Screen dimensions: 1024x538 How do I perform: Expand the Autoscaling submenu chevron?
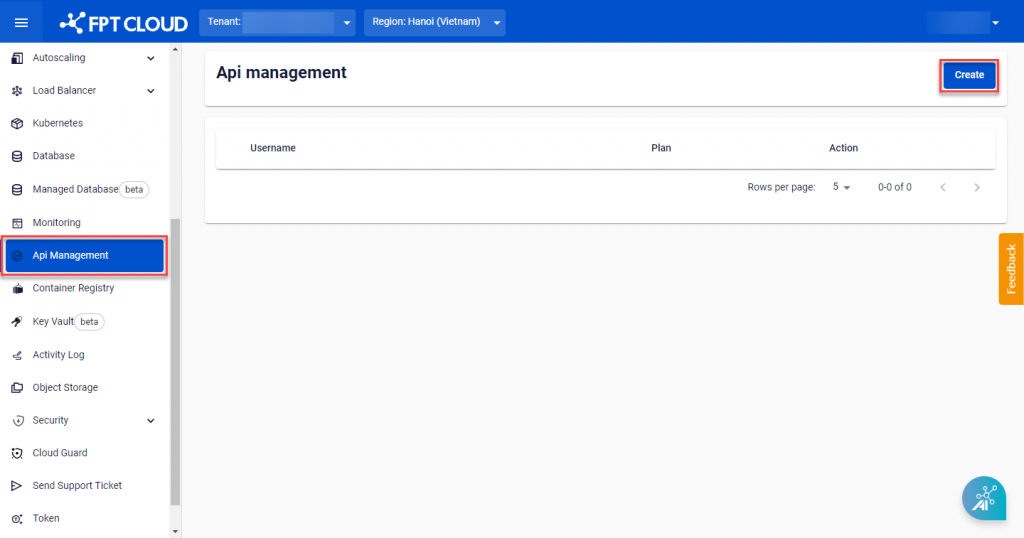click(x=151, y=58)
